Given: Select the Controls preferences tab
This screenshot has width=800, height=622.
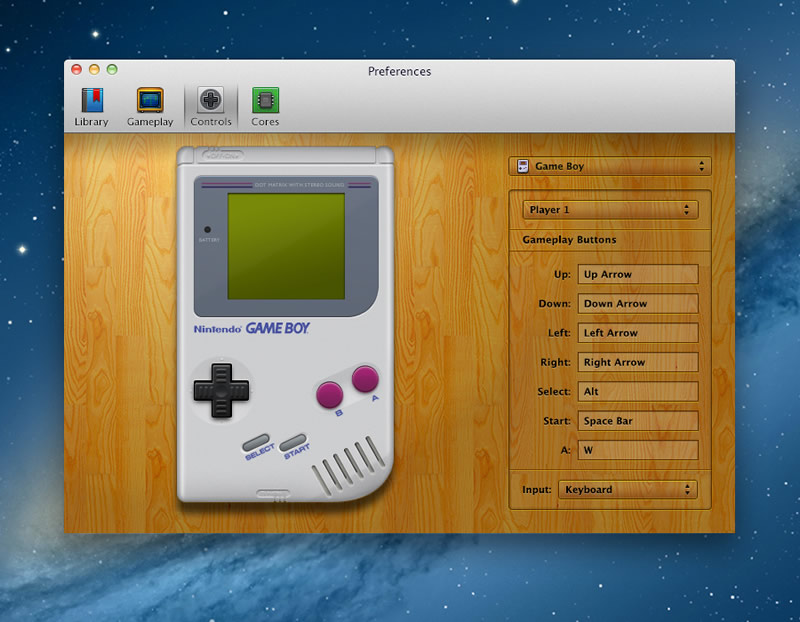Looking at the screenshot, I should (x=211, y=107).
